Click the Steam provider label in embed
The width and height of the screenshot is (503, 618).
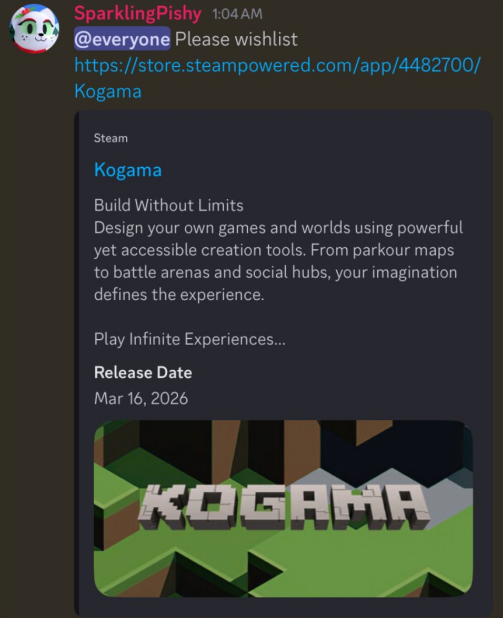pos(111,138)
